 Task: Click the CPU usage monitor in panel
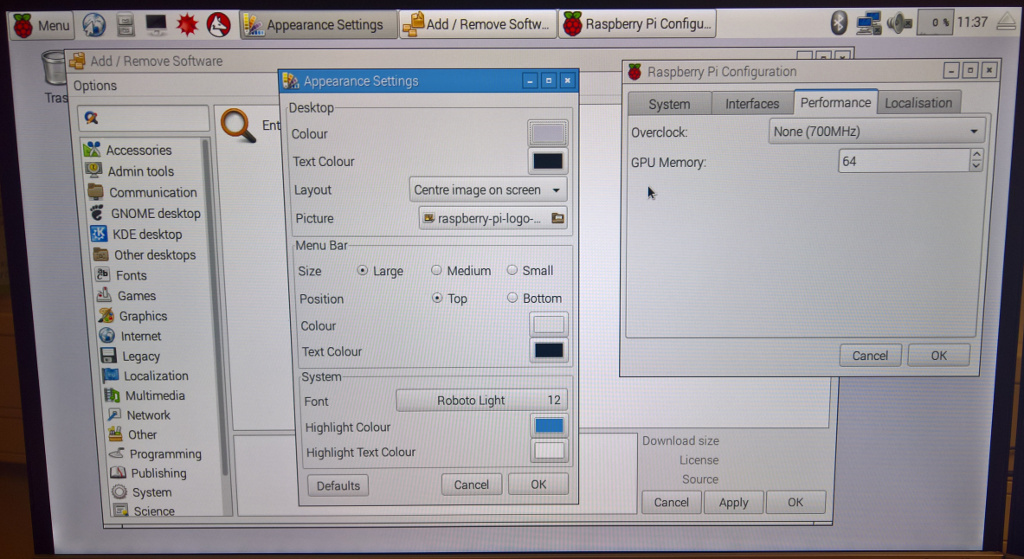(935, 23)
